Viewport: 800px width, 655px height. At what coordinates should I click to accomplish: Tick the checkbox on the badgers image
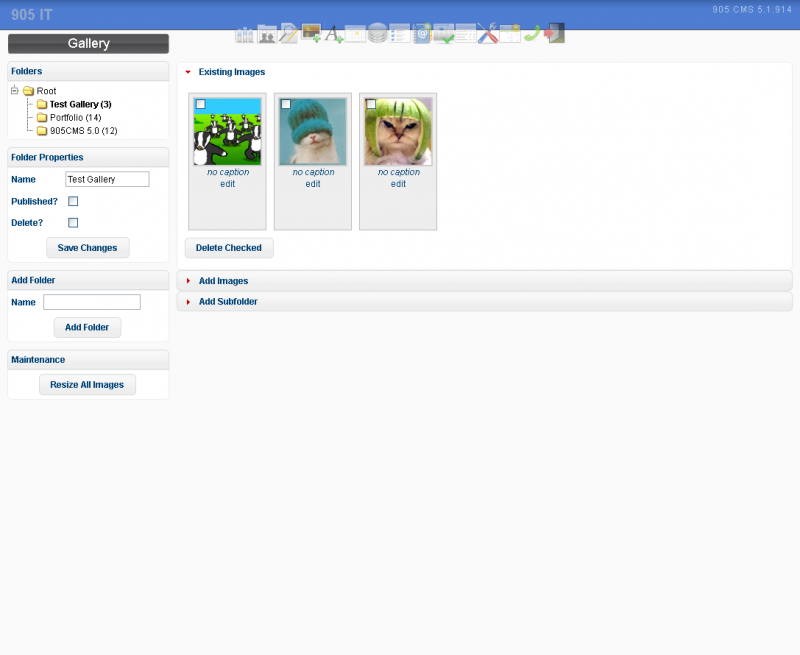(x=201, y=104)
